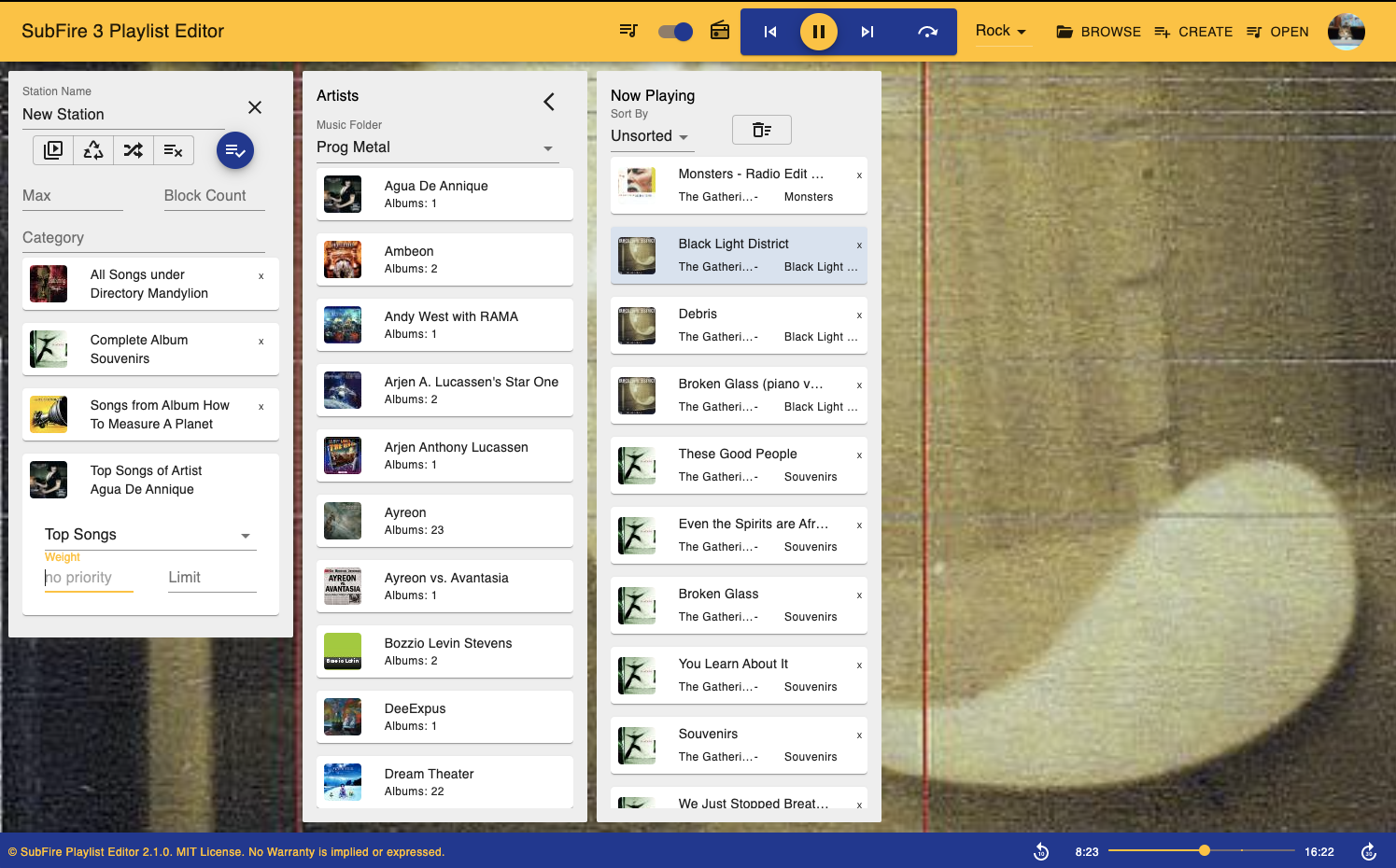Click the shuffle station icon
This screenshot has width=1396, height=868.
point(134,150)
